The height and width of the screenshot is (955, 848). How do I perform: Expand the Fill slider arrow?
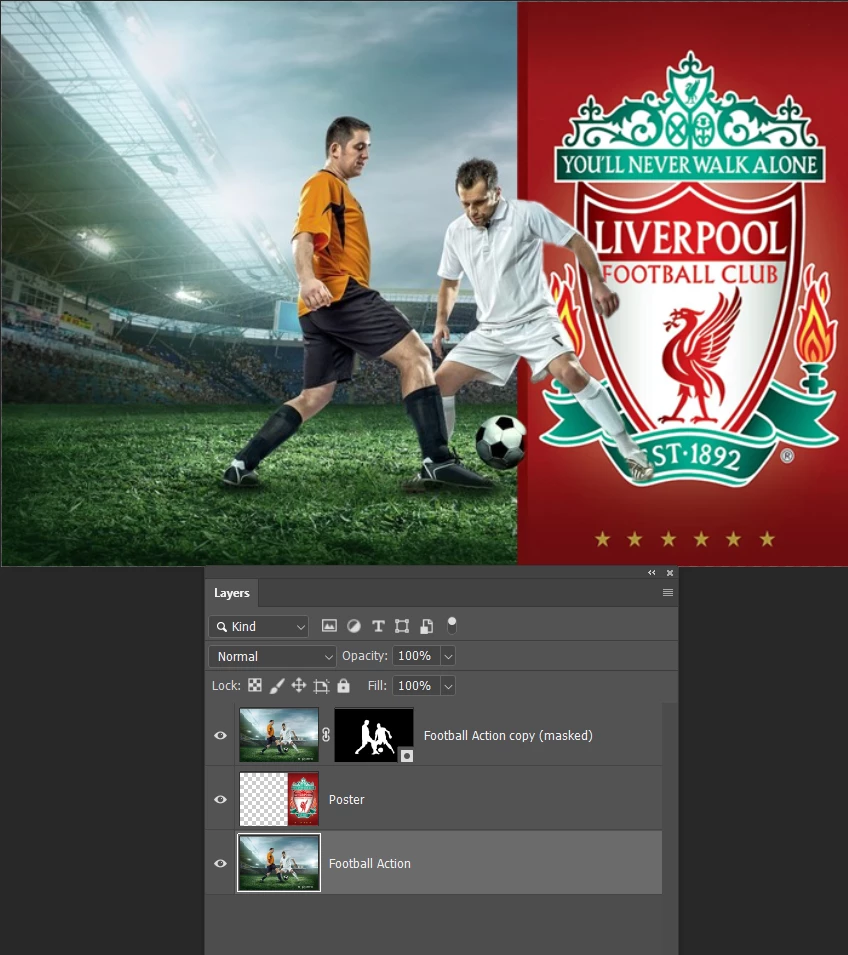[x=448, y=686]
